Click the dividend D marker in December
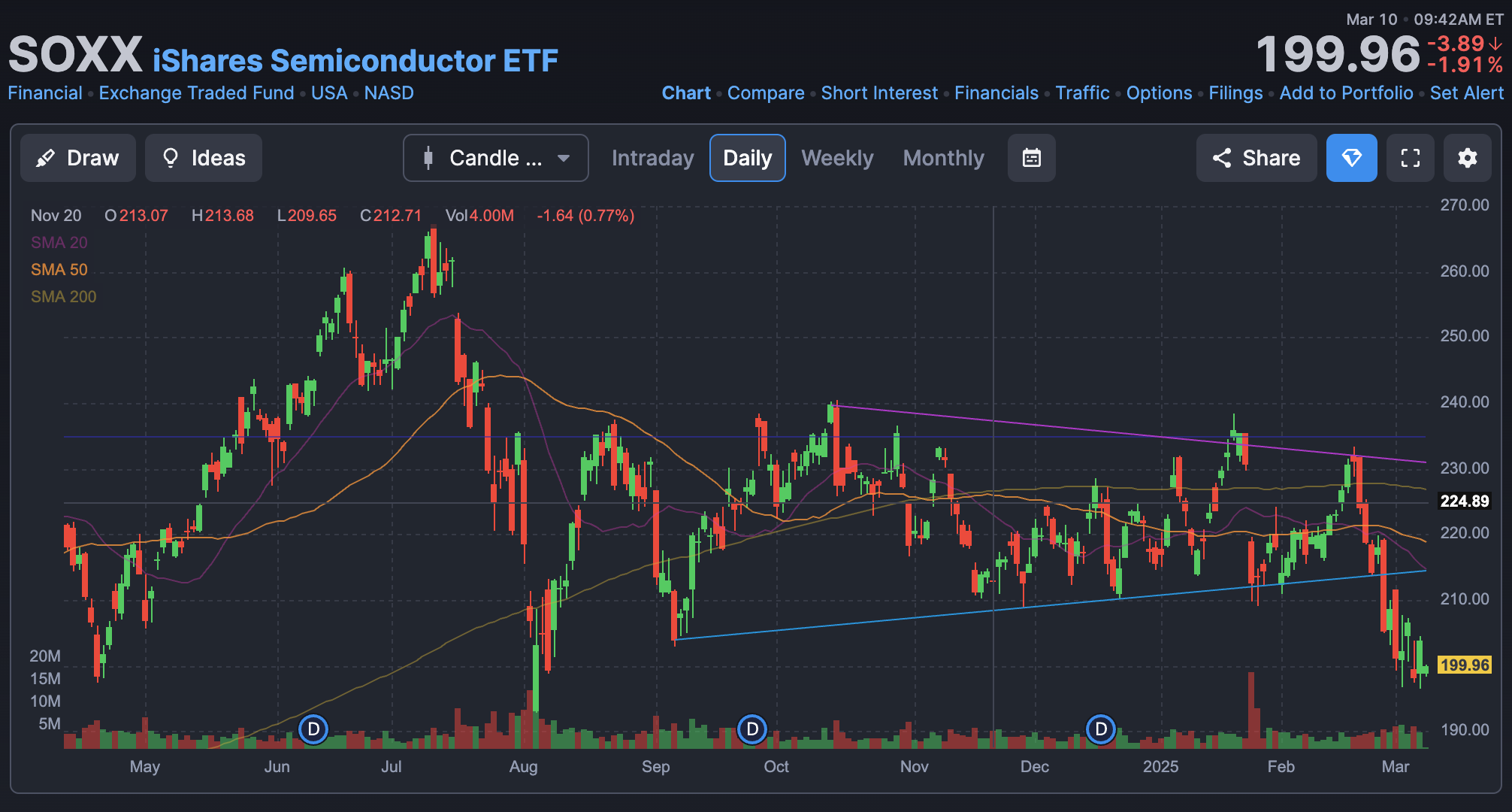The height and width of the screenshot is (812, 1512). click(1101, 729)
